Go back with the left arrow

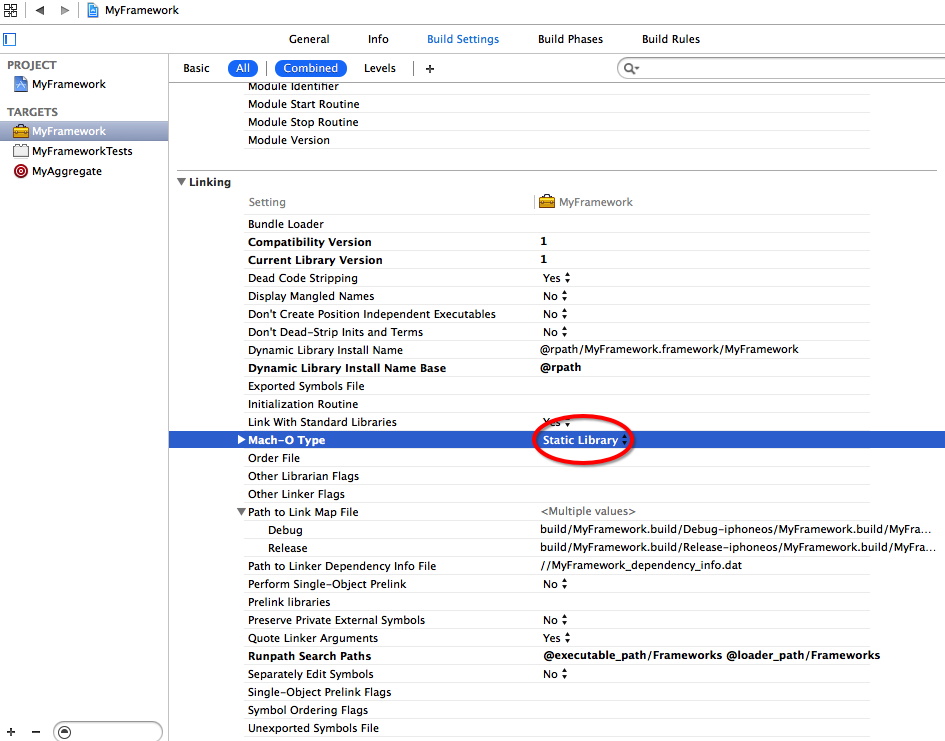point(40,10)
